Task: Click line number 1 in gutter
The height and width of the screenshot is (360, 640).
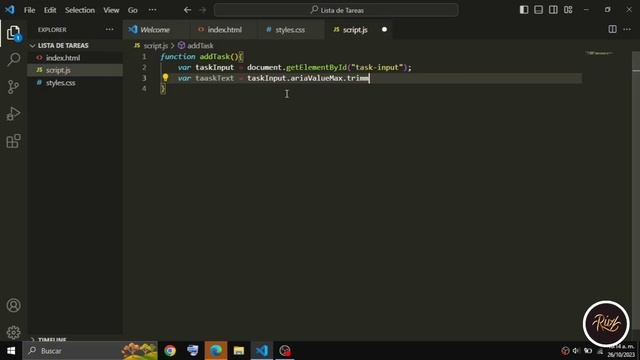Action: pyautogui.click(x=144, y=56)
